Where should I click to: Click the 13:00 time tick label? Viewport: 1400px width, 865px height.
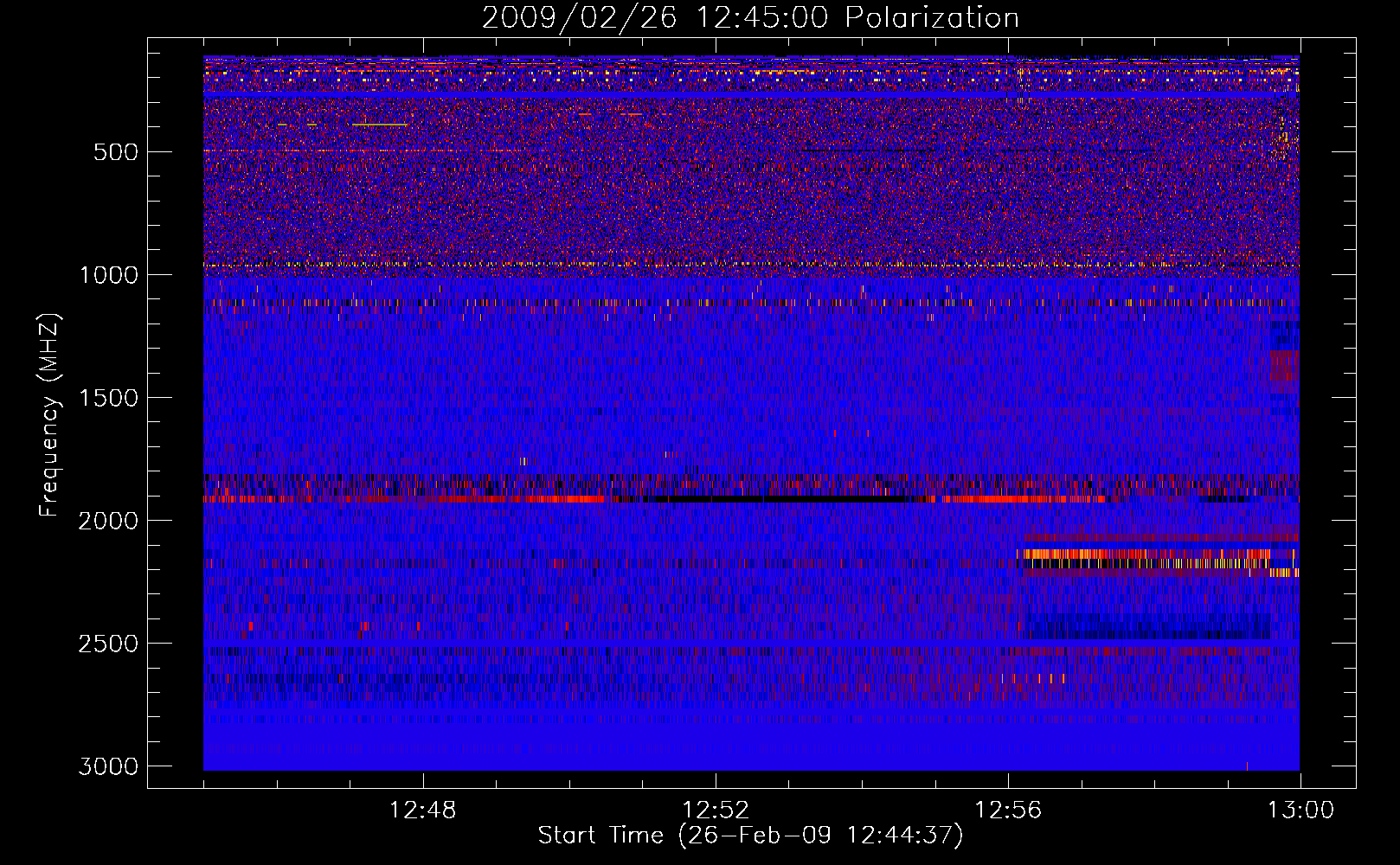pos(1300,811)
